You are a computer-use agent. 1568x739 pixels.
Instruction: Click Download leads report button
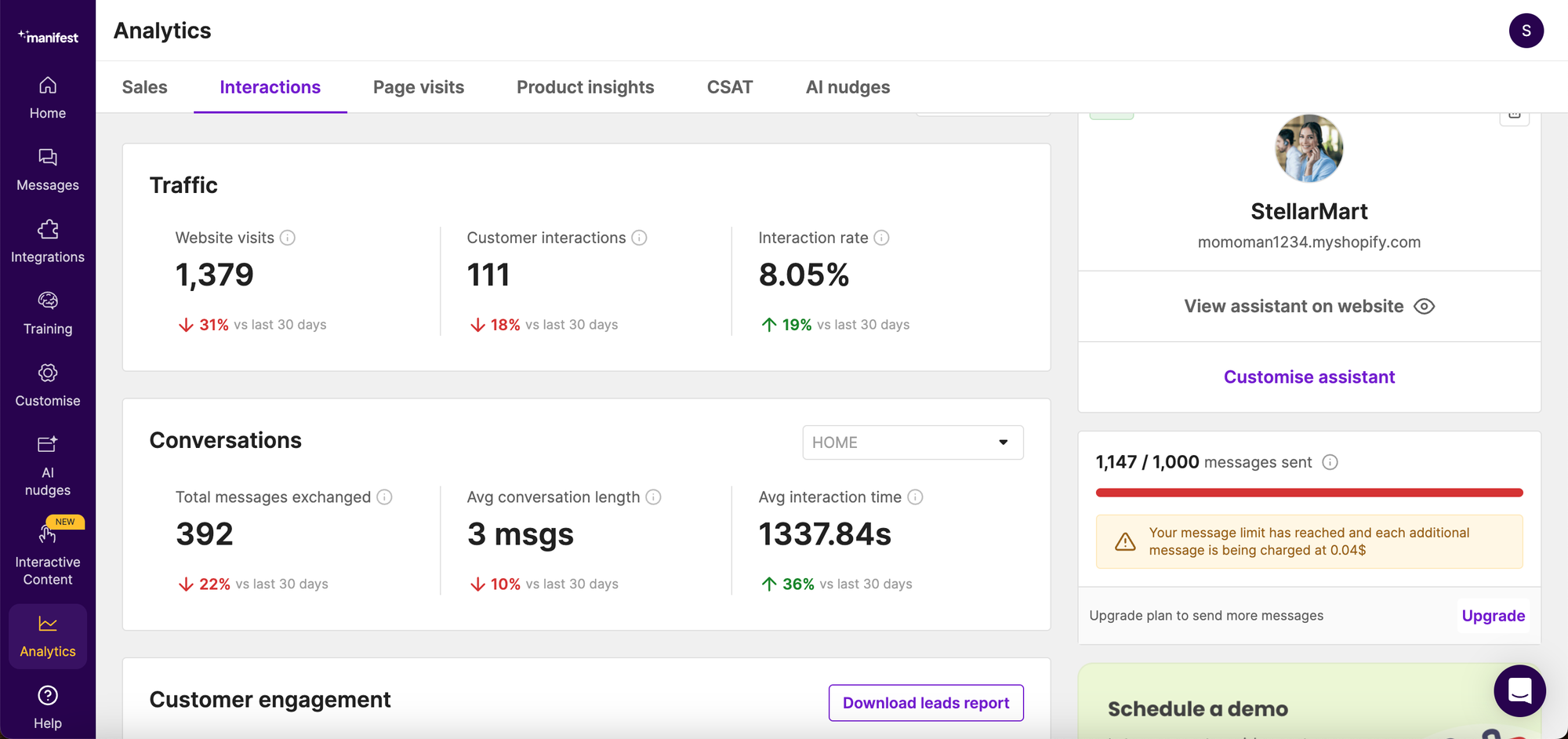click(x=925, y=702)
